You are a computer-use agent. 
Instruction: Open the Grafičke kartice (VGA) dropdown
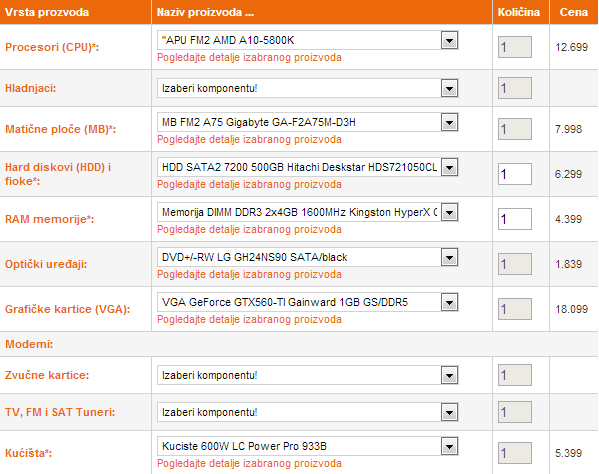tap(308, 302)
